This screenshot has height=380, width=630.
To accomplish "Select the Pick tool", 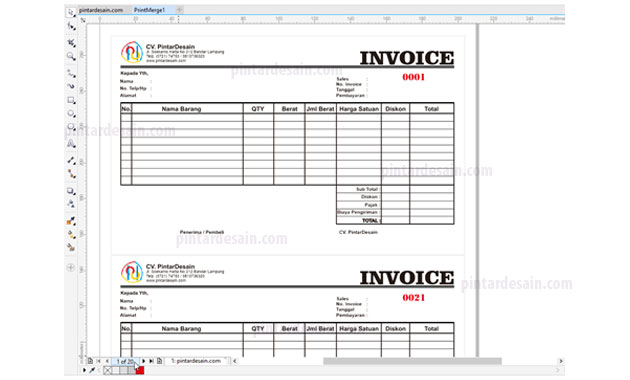I will point(71,12).
